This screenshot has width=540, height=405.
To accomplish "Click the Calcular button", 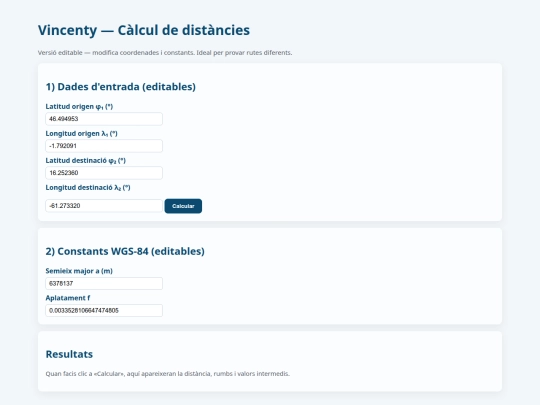I will 183,206.
